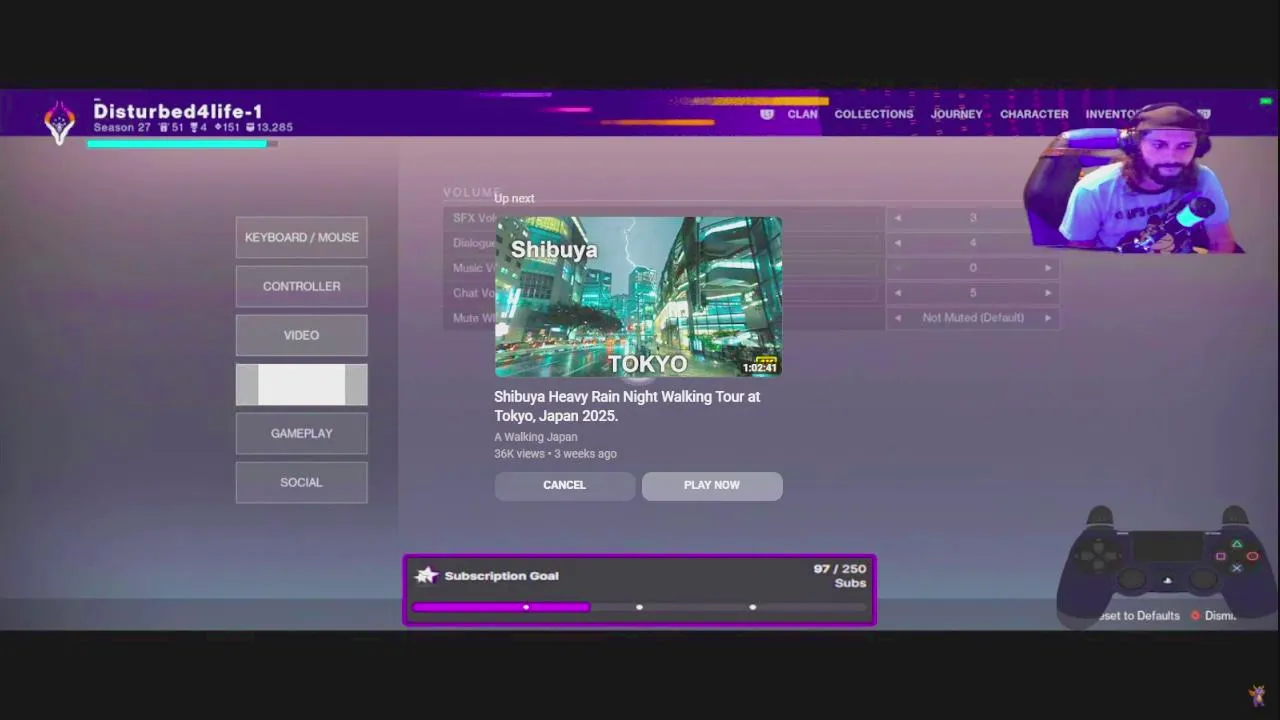
Task: Select the CONTROLLER settings category
Action: [301, 286]
